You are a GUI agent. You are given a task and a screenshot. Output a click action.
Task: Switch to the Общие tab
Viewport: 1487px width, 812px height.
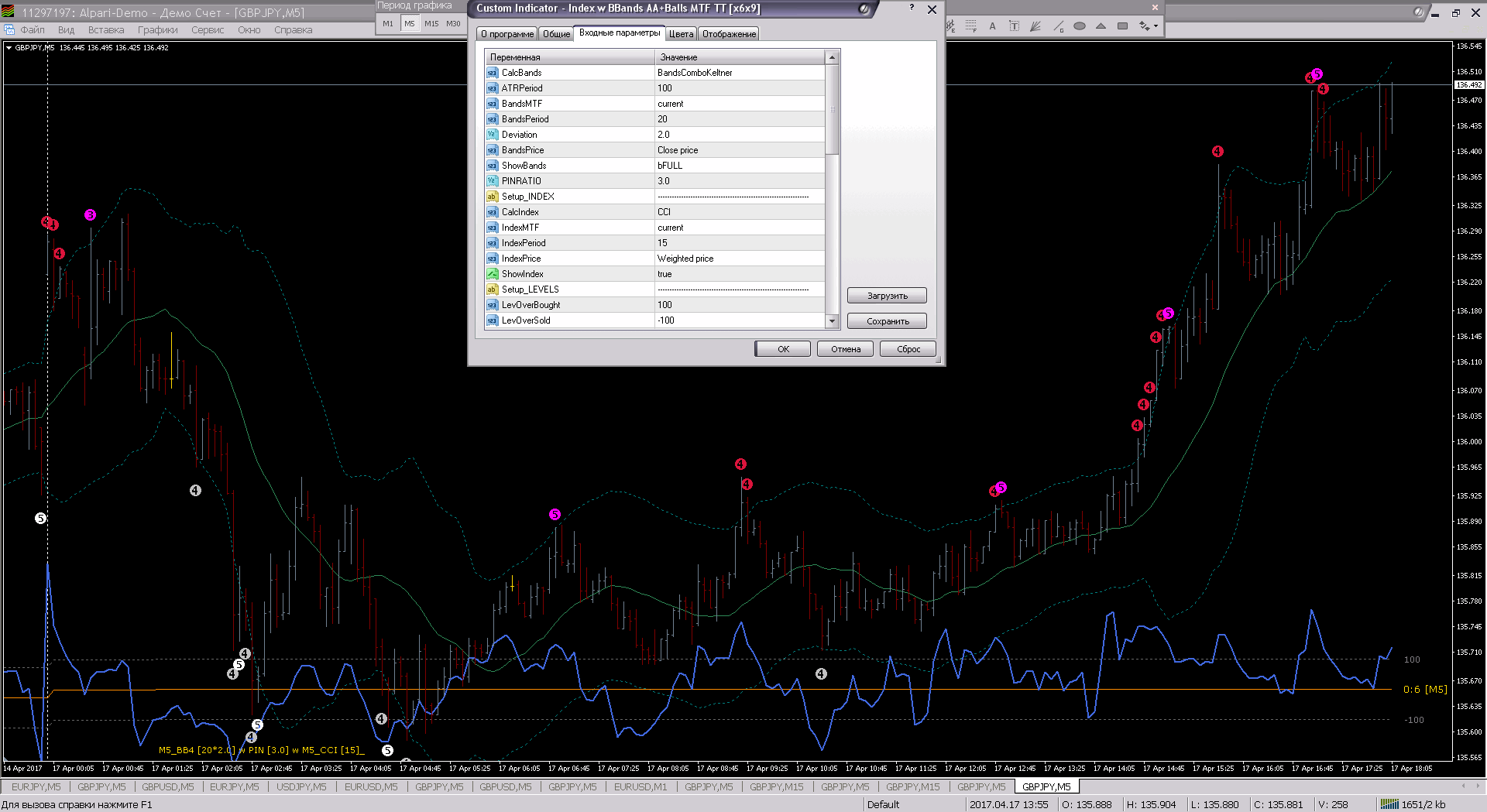(556, 34)
